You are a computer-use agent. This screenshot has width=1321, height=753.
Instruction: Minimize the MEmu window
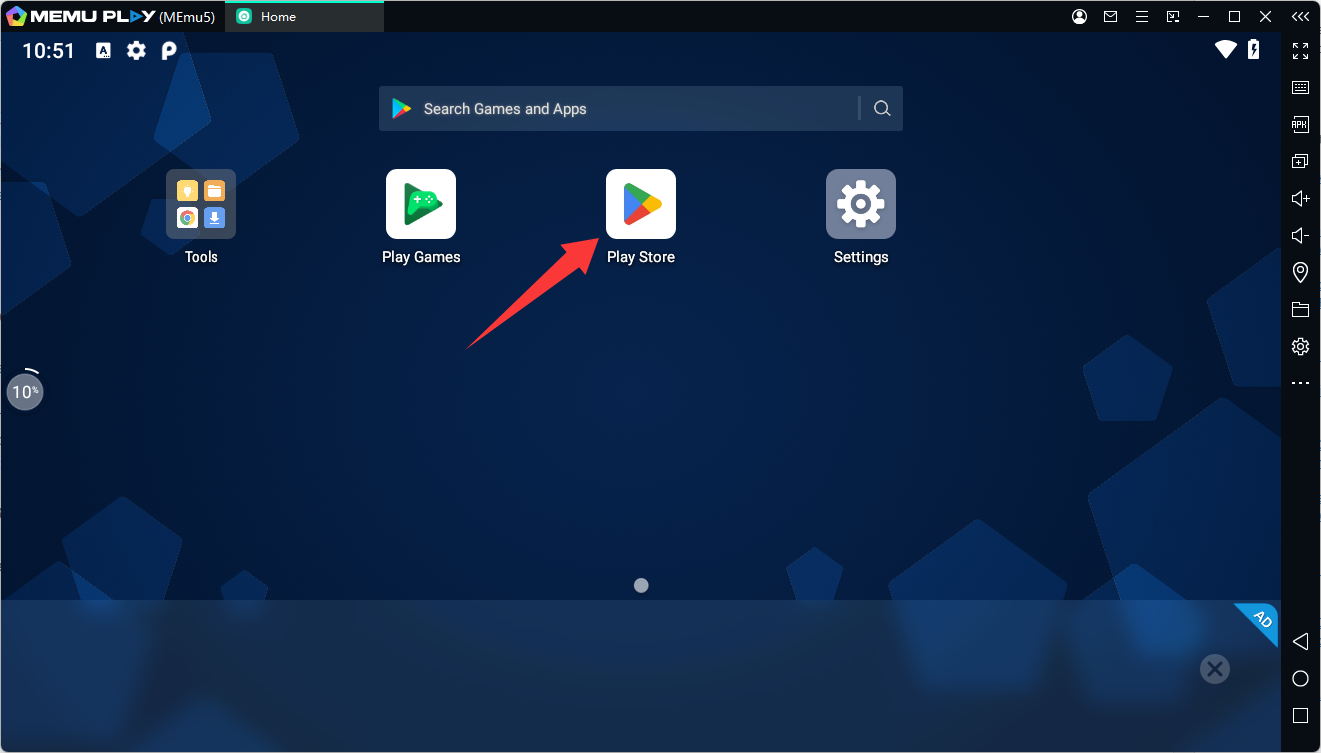1204,16
